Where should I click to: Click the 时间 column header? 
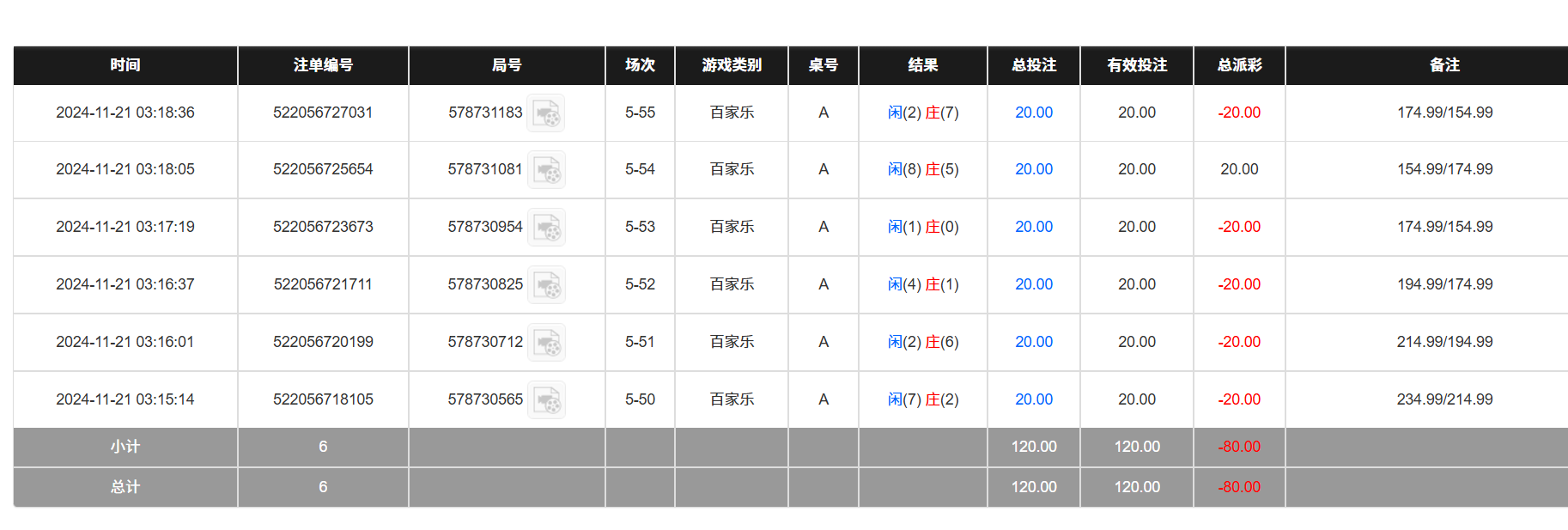coord(125,65)
